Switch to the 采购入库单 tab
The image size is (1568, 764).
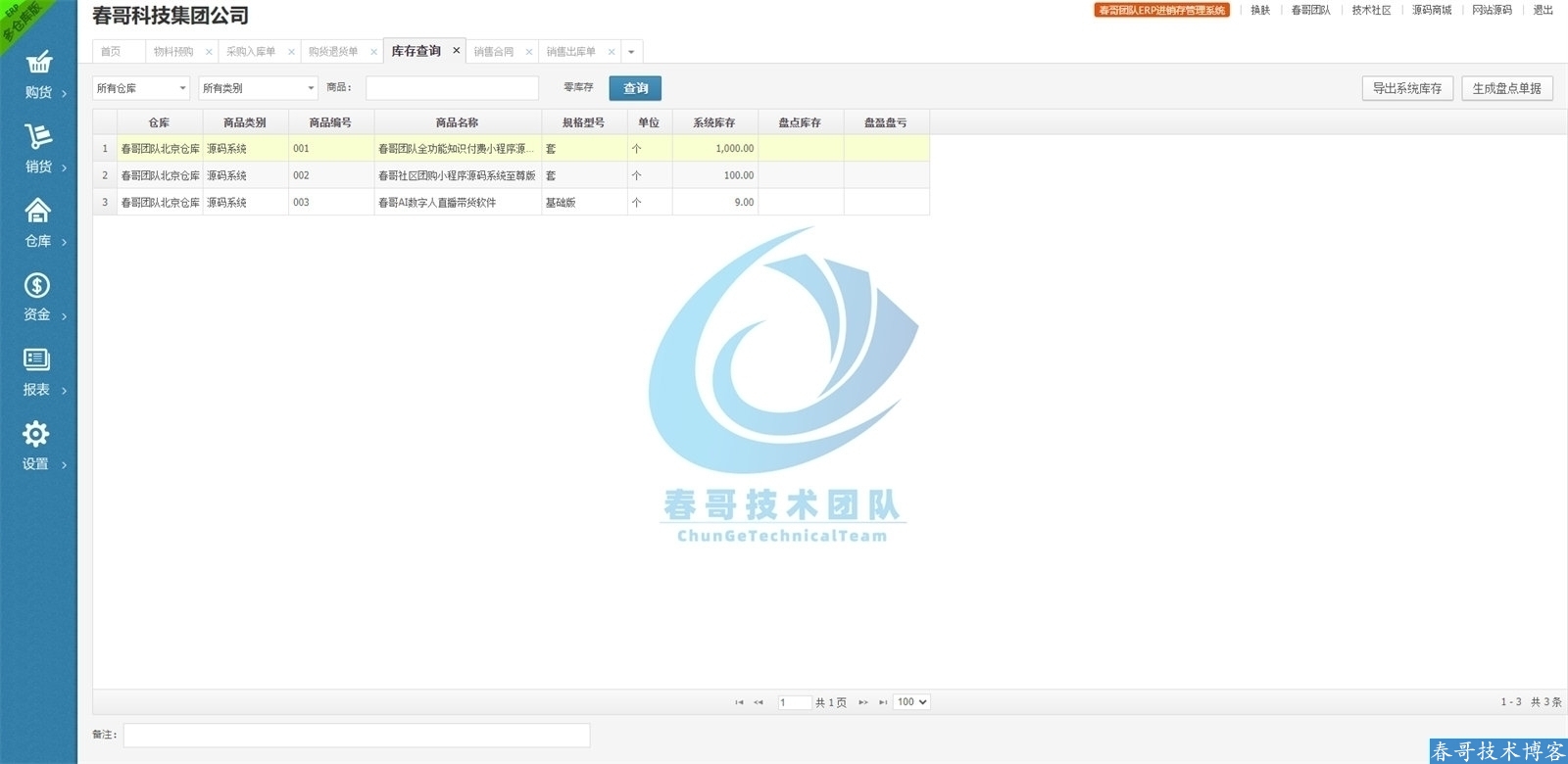251,52
